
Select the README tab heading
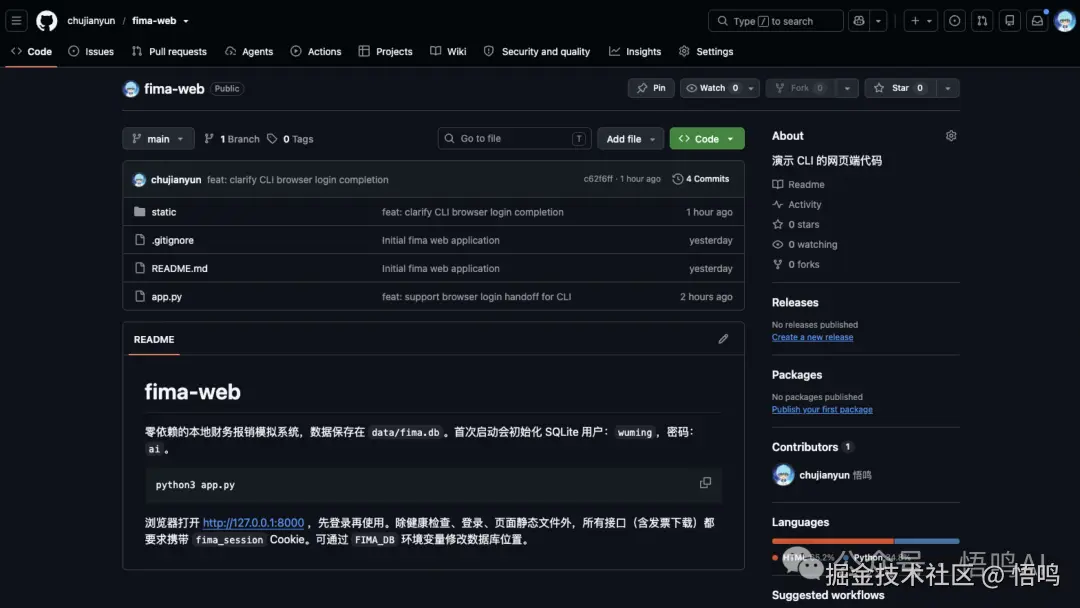154,339
